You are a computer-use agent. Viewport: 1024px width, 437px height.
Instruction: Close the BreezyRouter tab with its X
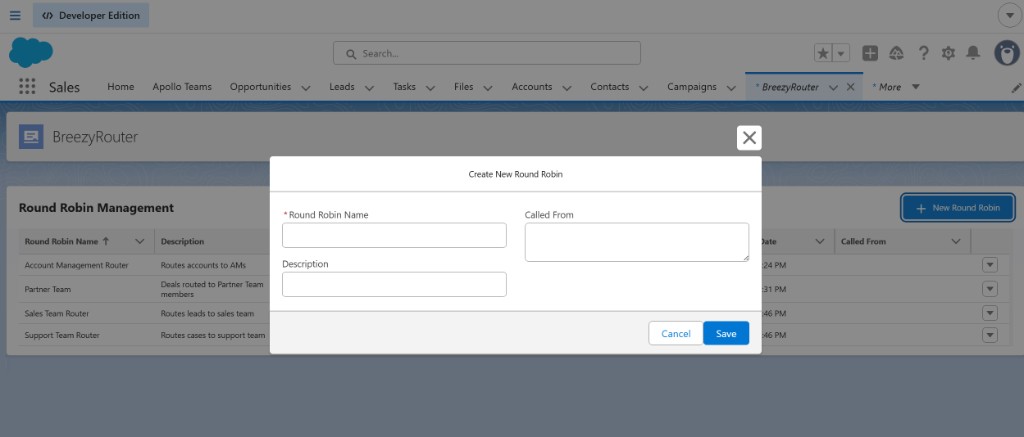tap(850, 87)
